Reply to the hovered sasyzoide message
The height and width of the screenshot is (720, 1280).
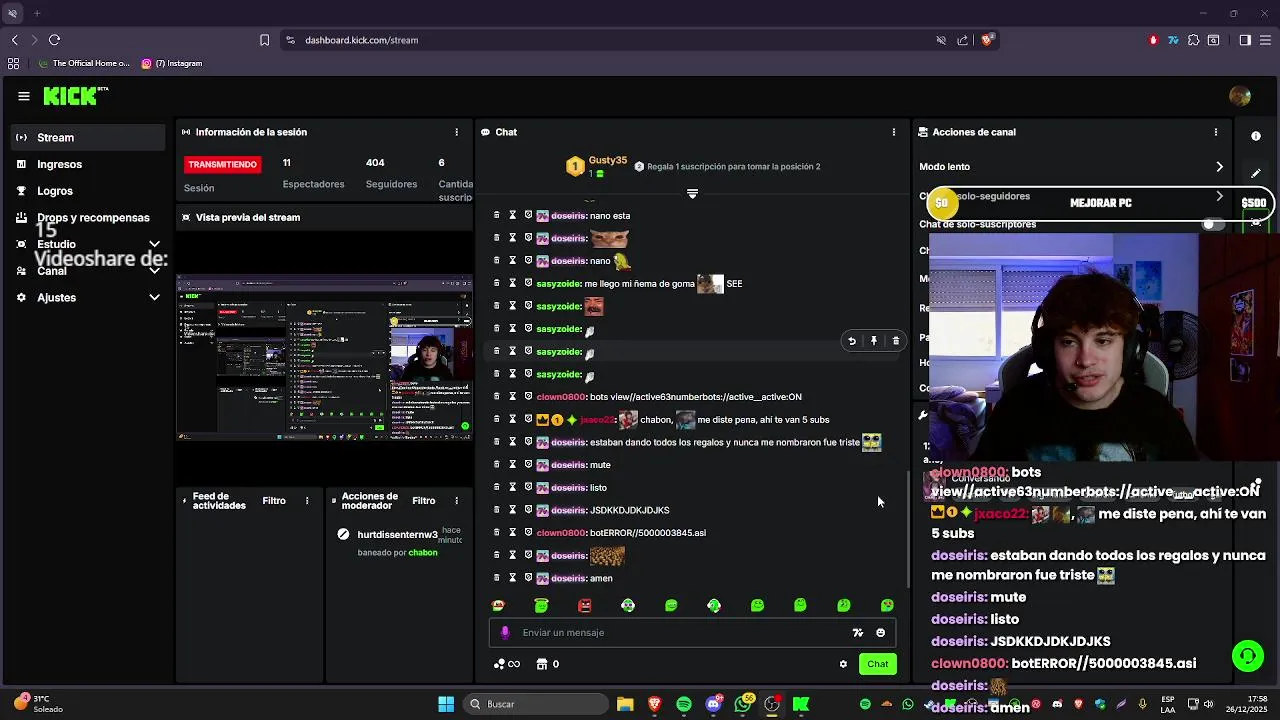click(852, 341)
